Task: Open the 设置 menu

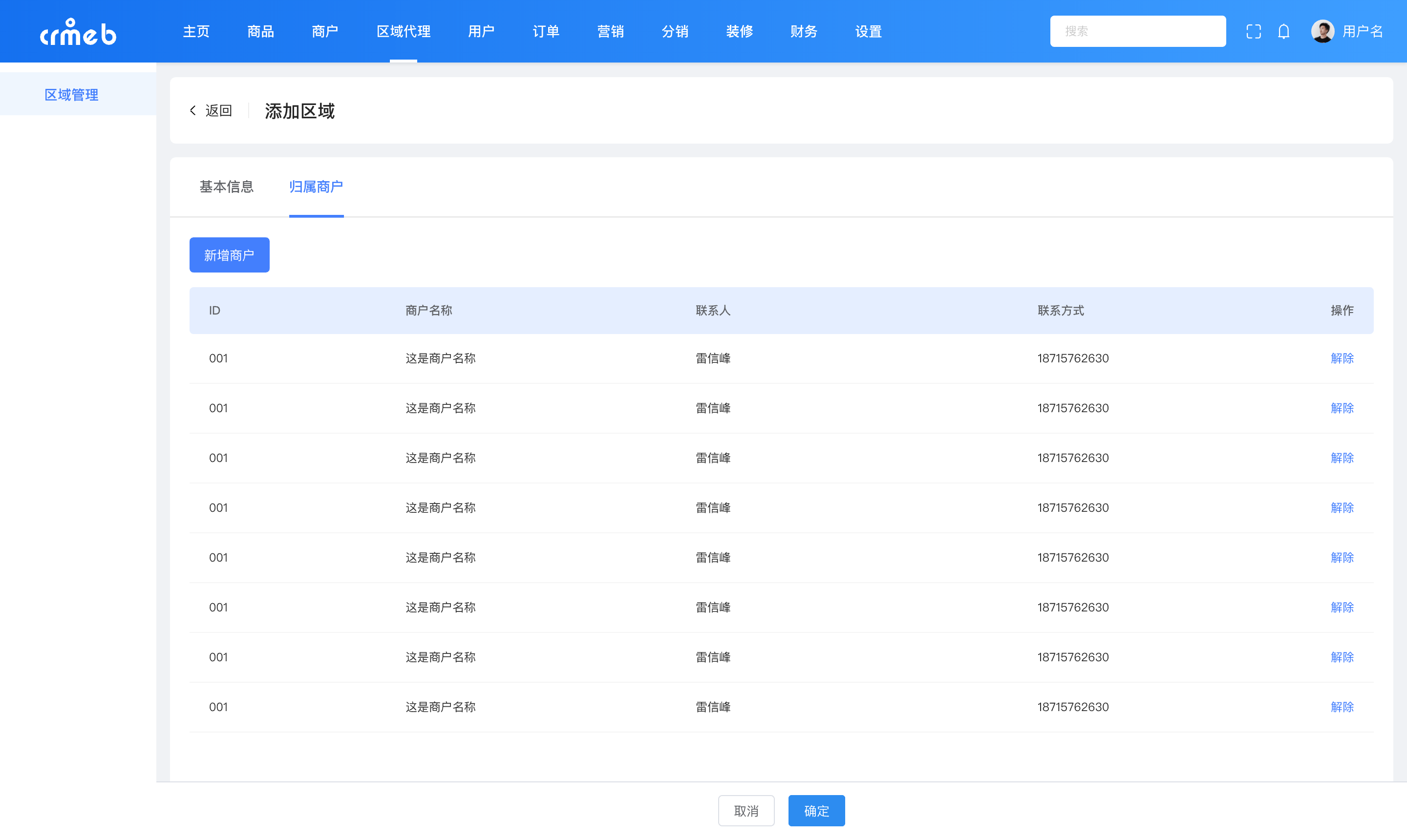Action: [868, 31]
